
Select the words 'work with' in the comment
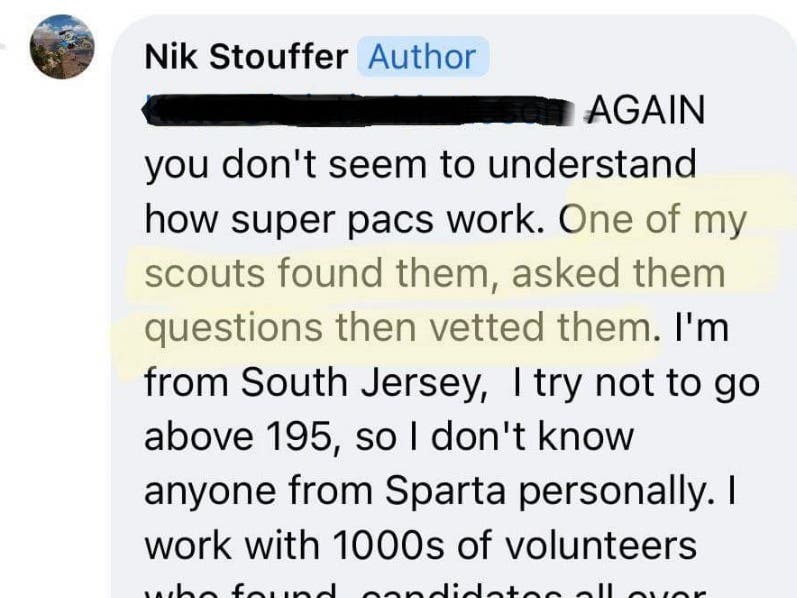click(x=232, y=545)
